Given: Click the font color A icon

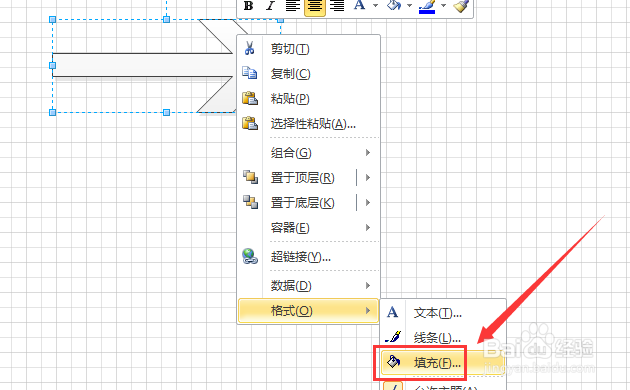Looking at the screenshot, I should (x=359, y=5).
